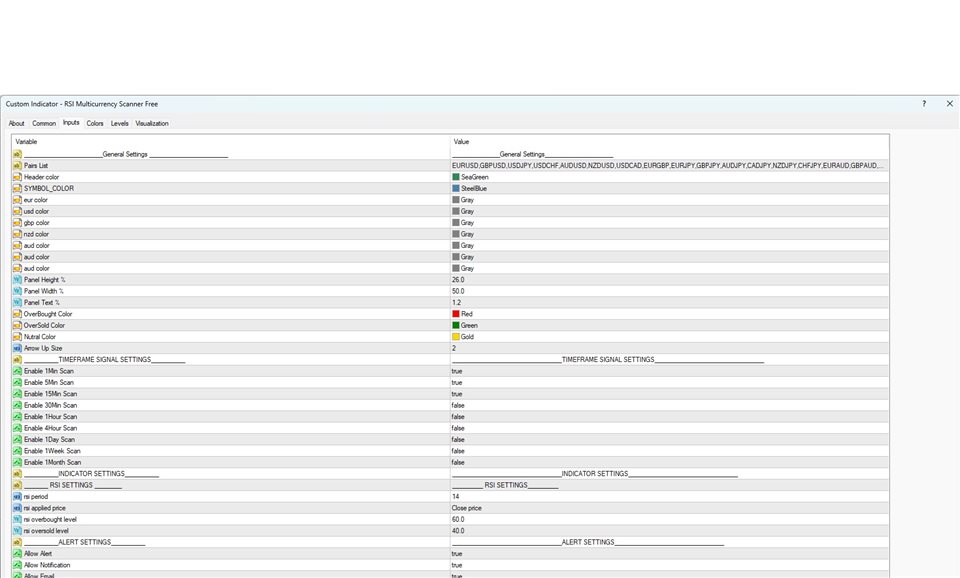Switch to the Visualization tab
The image size is (960, 578).
tap(152, 123)
